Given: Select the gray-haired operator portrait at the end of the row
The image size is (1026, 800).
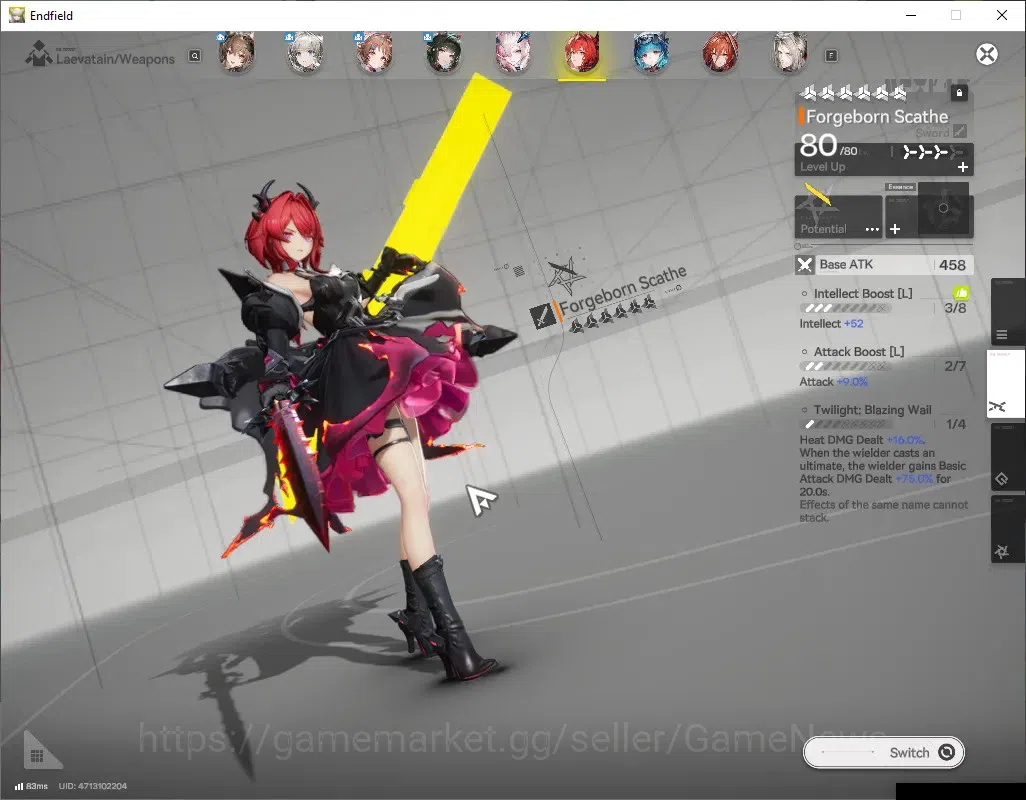Looking at the screenshot, I should 790,52.
